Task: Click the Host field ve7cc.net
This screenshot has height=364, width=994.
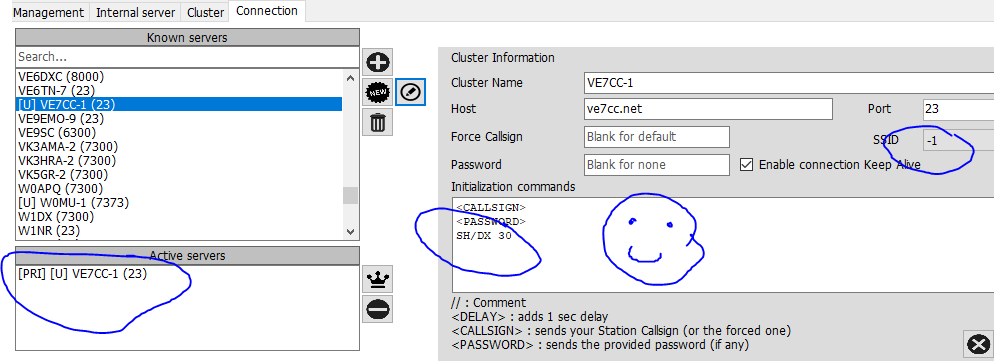Action: click(x=708, y=109)
